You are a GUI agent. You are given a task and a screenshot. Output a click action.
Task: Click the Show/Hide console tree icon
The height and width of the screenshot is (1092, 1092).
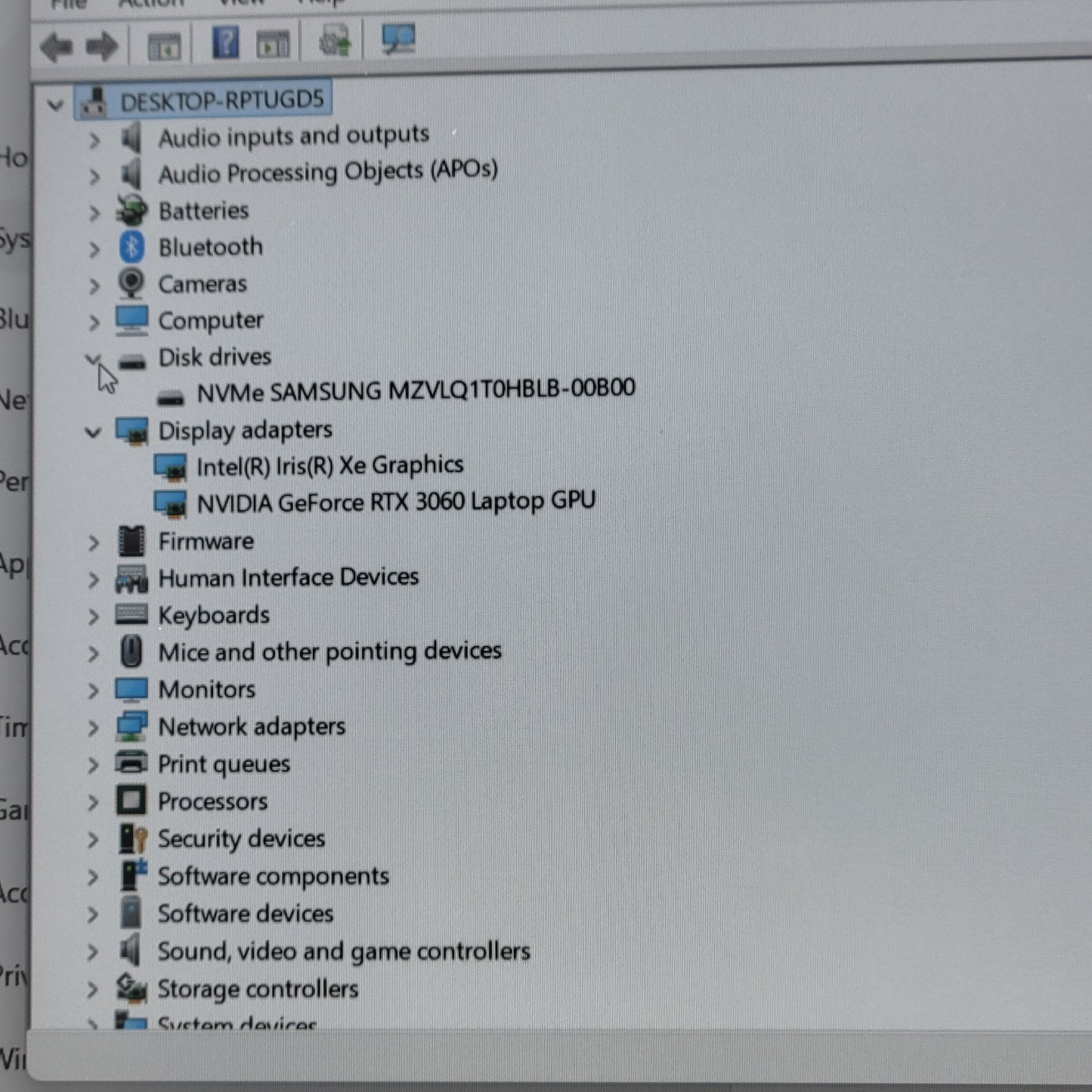(x=164, y=47)
